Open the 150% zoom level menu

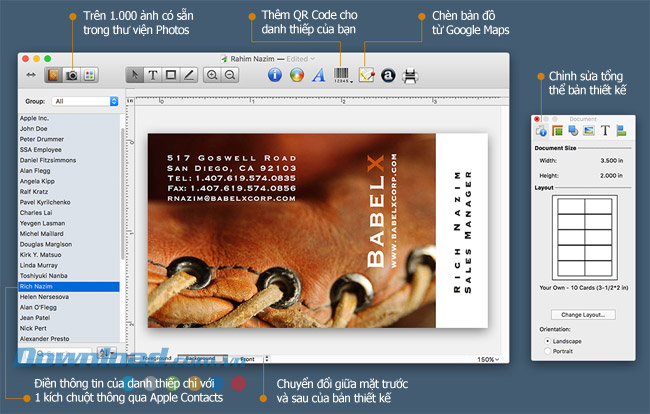(x=488, y=359)
